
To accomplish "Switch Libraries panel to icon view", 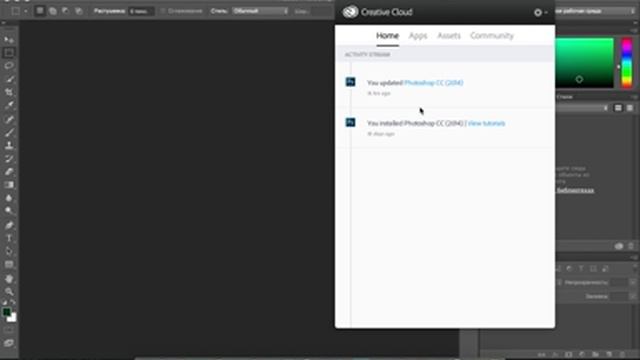I will pos(618,108).
